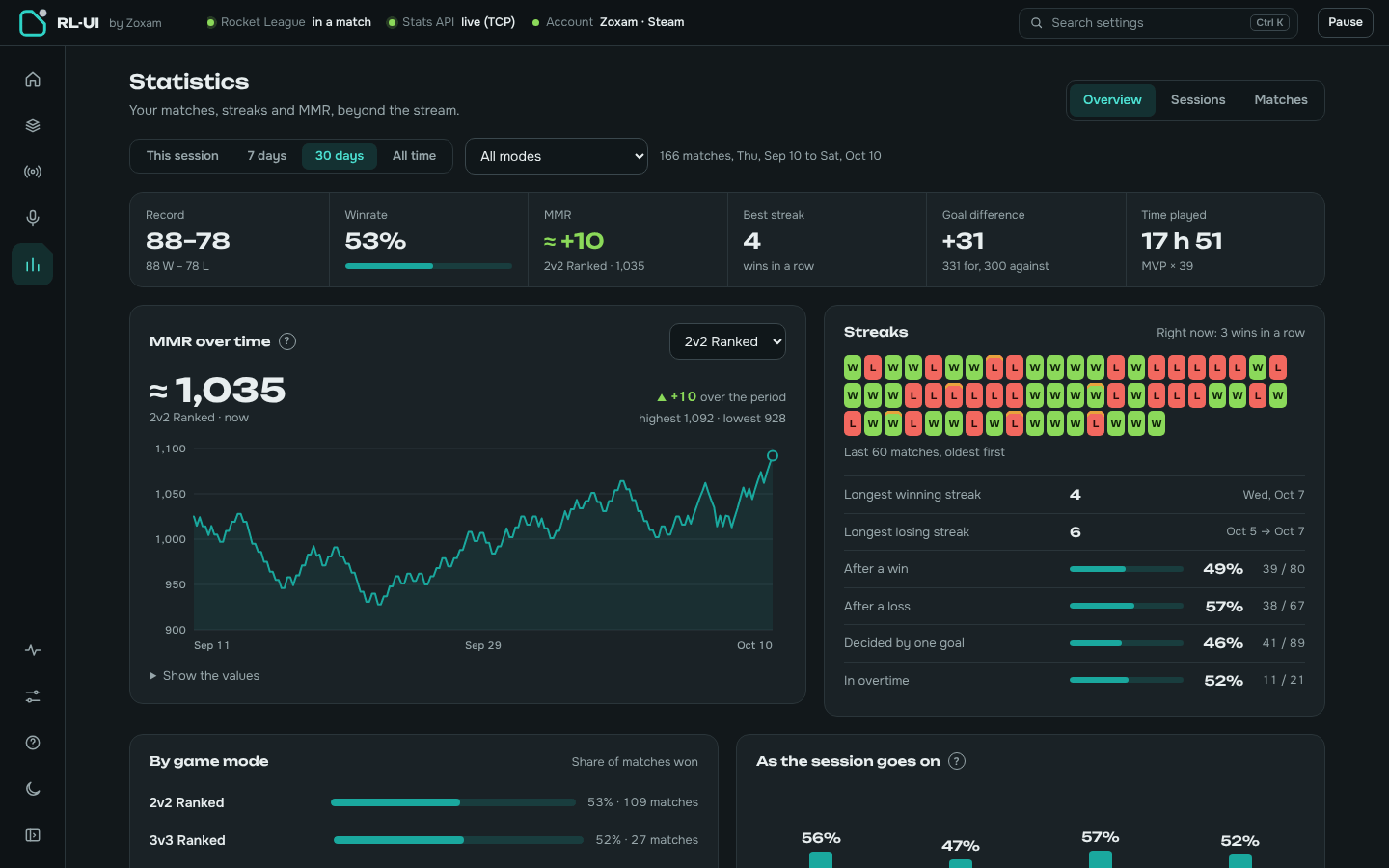This screenshot has width=1389, height=868.
Task: Click the green status dot beside Rocket League
Action: tap(211, 23)
